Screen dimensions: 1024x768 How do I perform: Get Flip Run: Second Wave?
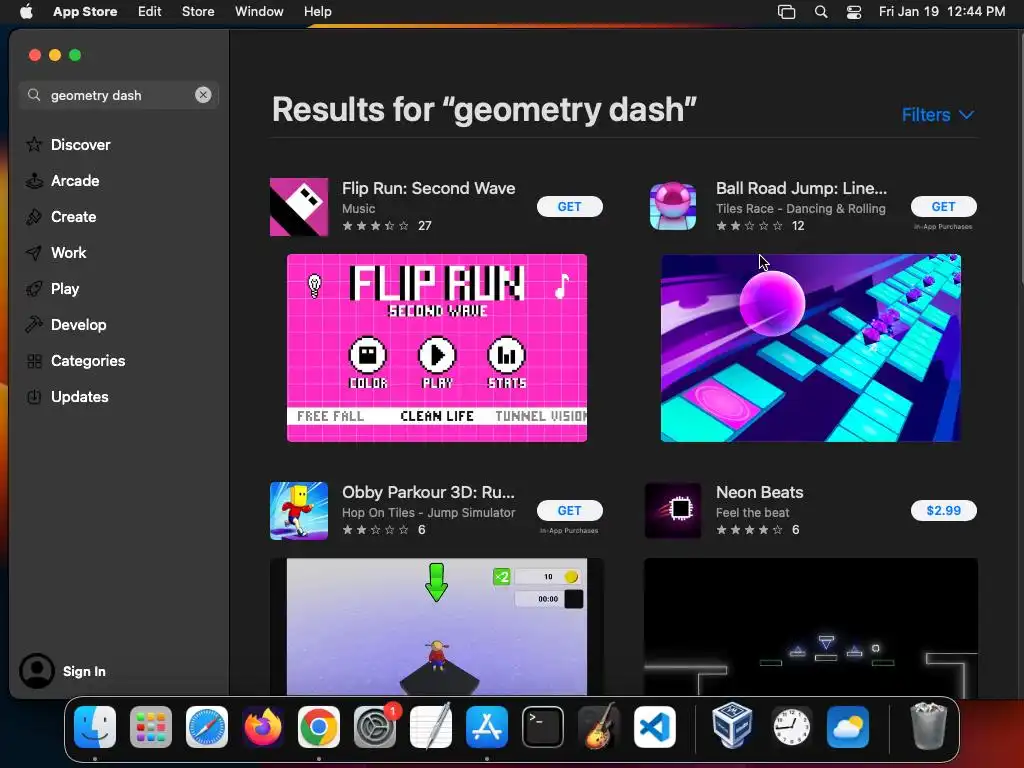569,206
